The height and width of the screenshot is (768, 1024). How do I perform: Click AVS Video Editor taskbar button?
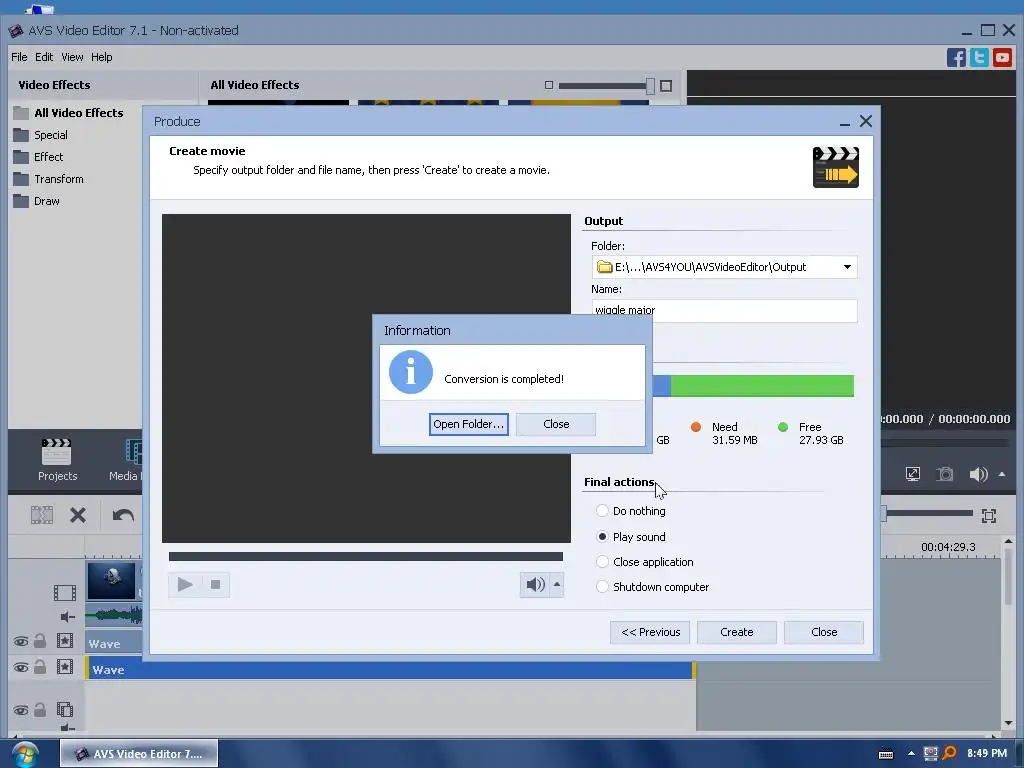(139, 754)
